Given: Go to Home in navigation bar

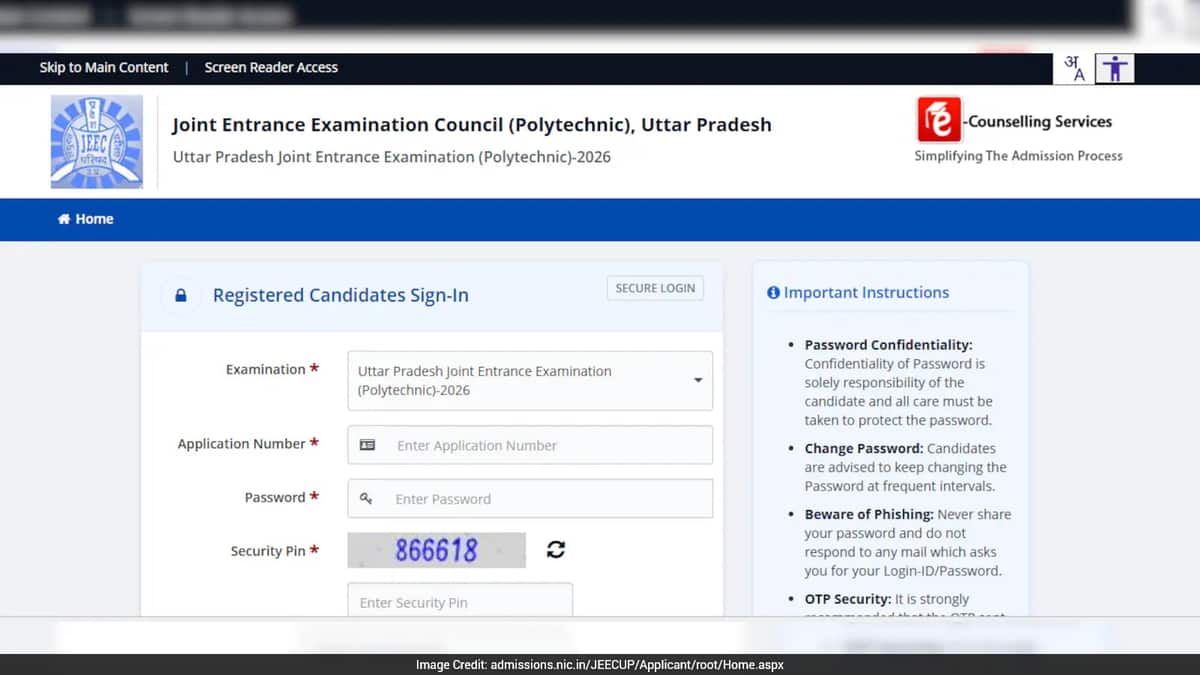Looking at the screenshot, I should 86,219.
